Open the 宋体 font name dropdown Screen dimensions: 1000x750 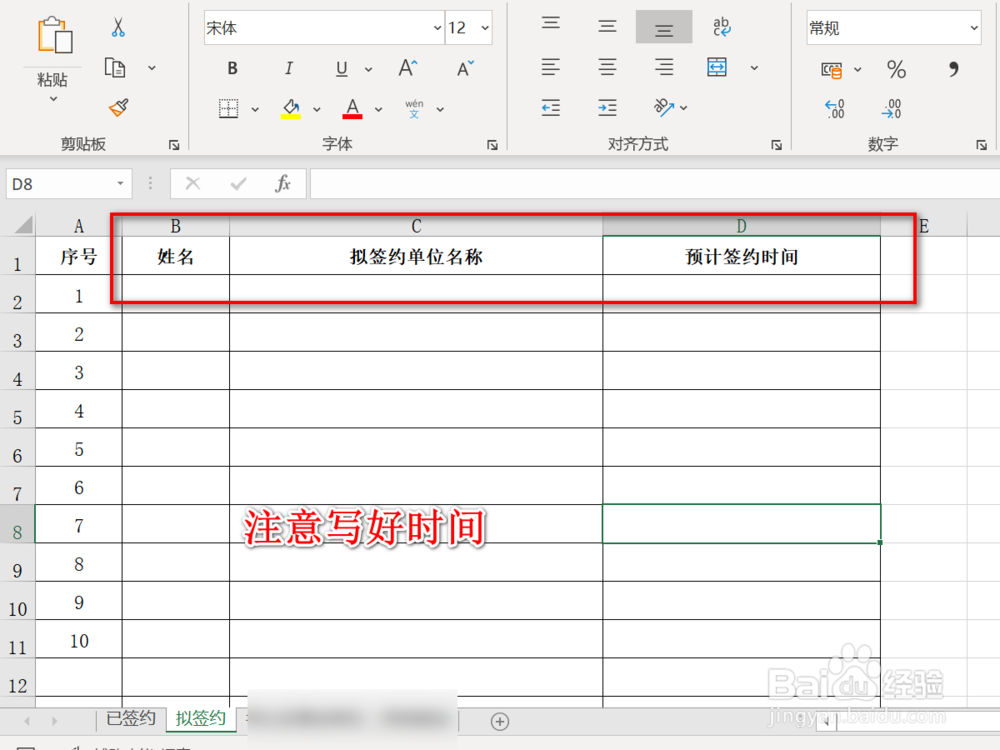[435, 27]
